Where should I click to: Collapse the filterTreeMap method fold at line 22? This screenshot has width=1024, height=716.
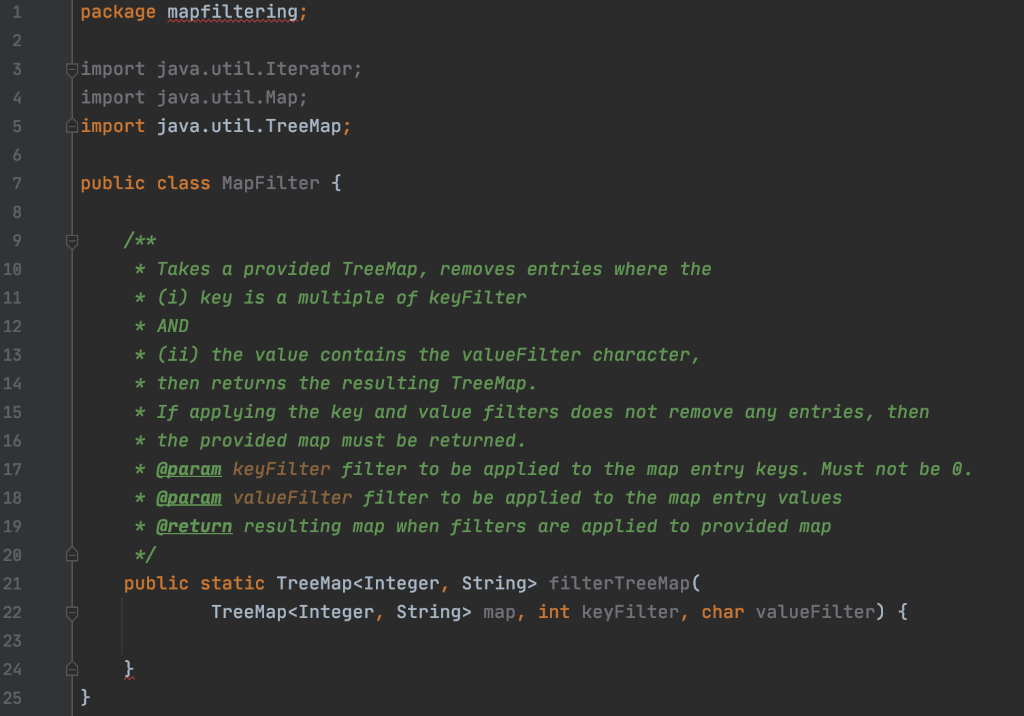click(x=72, y=612)
